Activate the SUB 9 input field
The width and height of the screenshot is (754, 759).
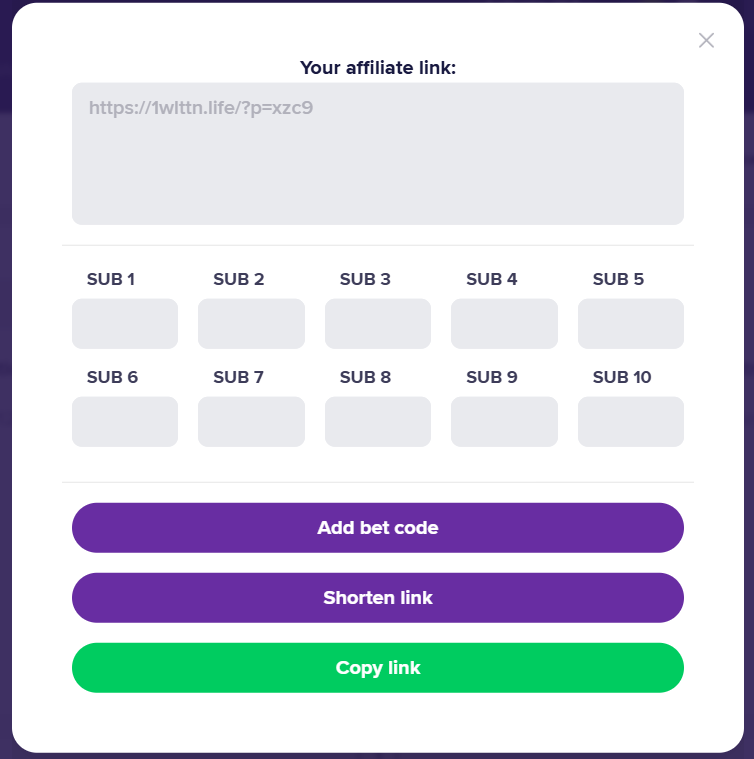pyautogui.click(x=504, y=422)
